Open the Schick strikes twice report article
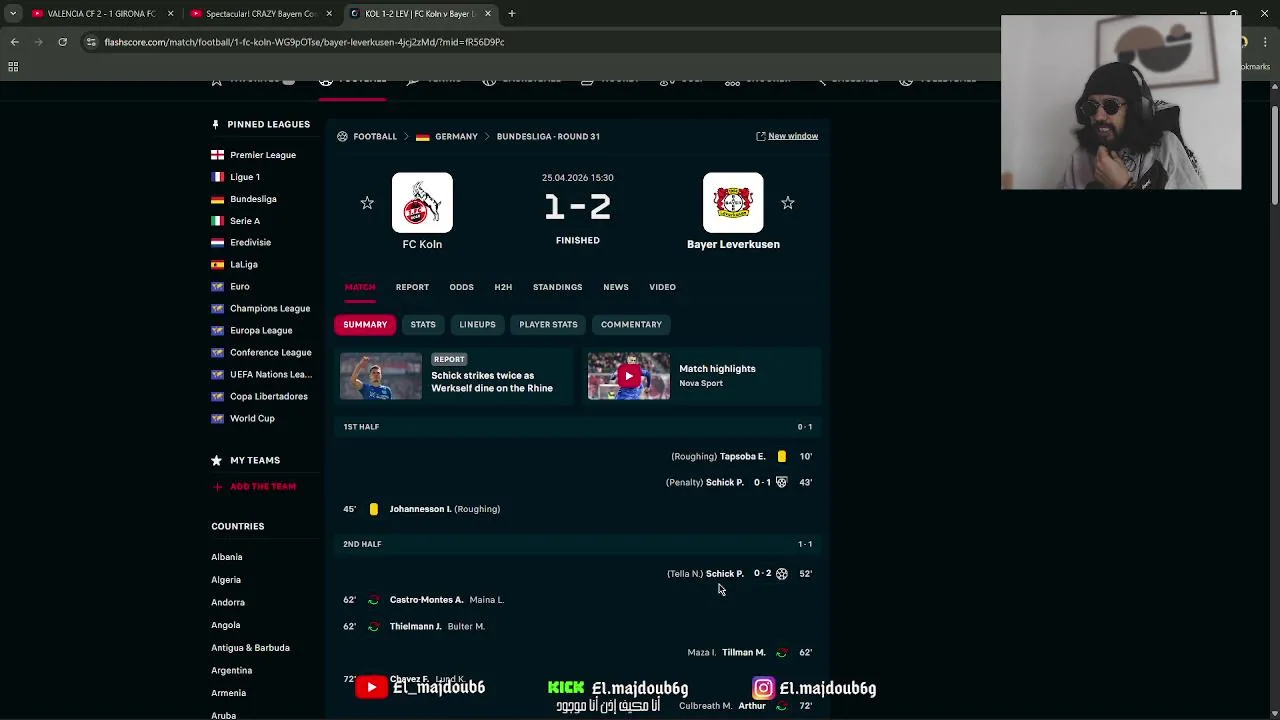This screenshot has height=720, width=1280. coord(492,382)
